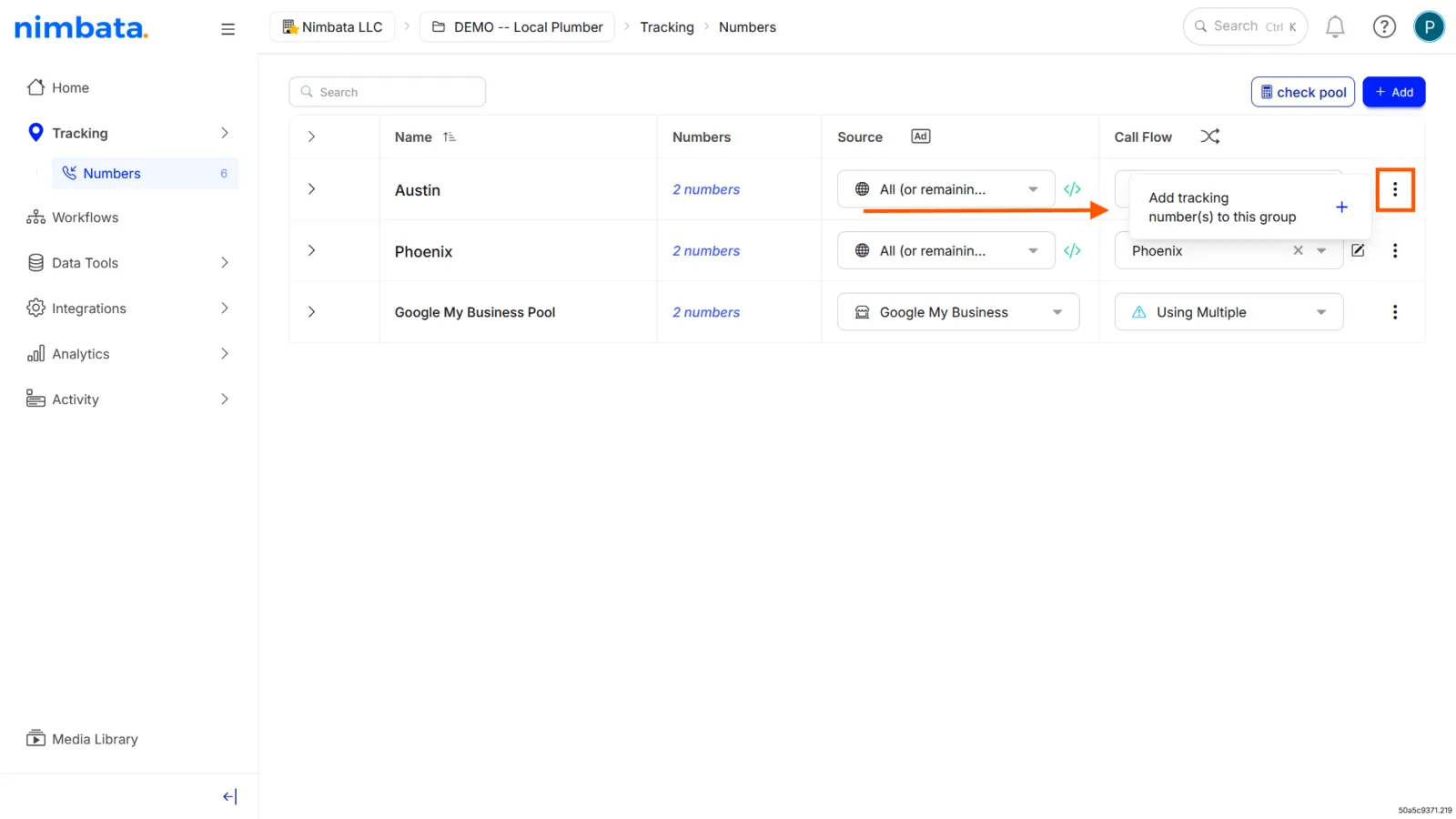1456x819 pixels.
Task: Open Austin row three-dot menu
Action: coord(1395,189)
